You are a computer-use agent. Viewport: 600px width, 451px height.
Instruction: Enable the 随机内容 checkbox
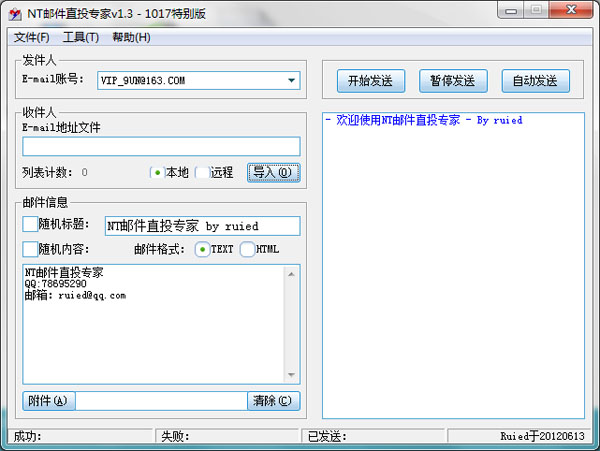30,249
